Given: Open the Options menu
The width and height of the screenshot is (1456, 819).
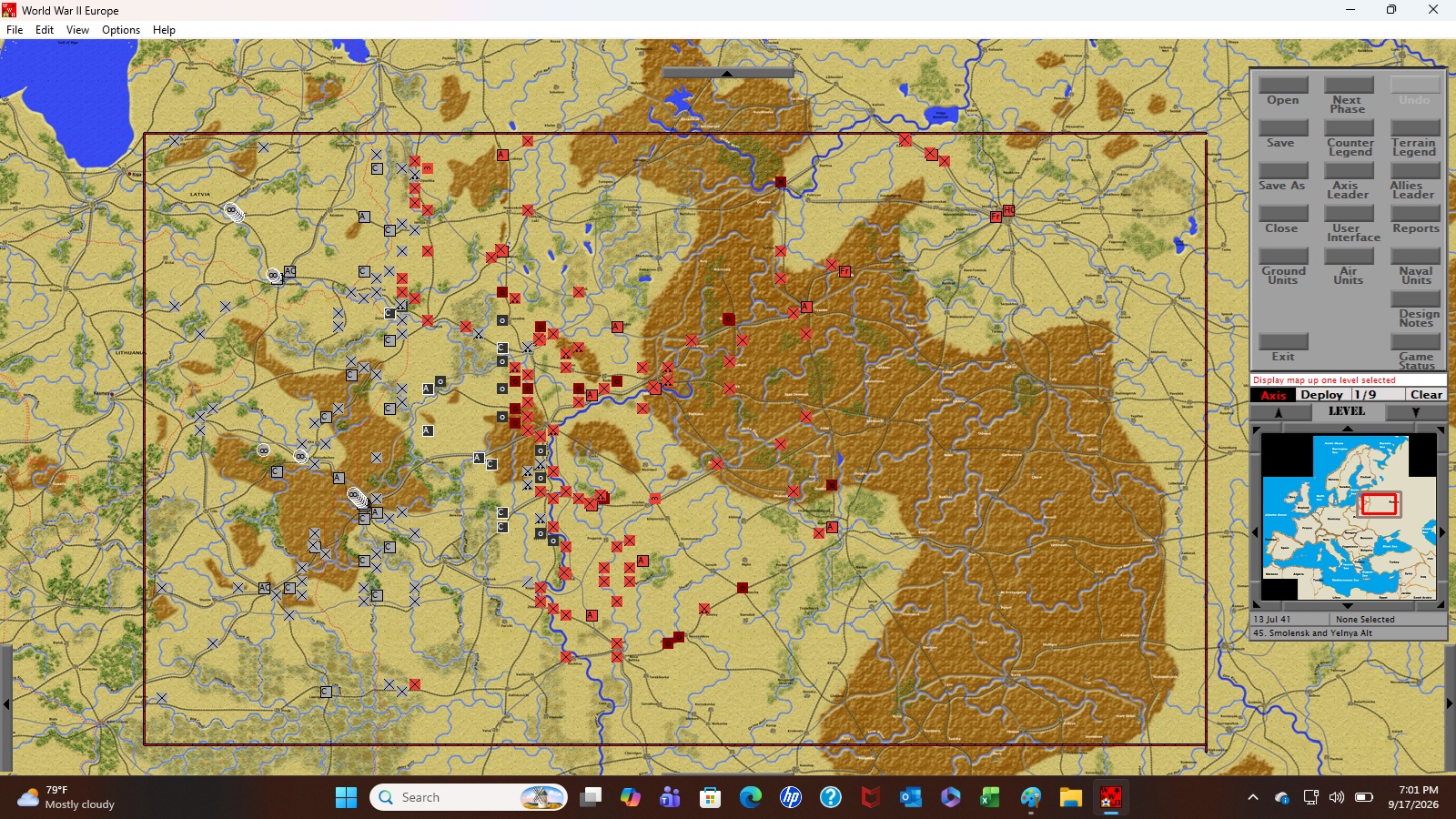Looking at the screenshot, I should point(121,30).
